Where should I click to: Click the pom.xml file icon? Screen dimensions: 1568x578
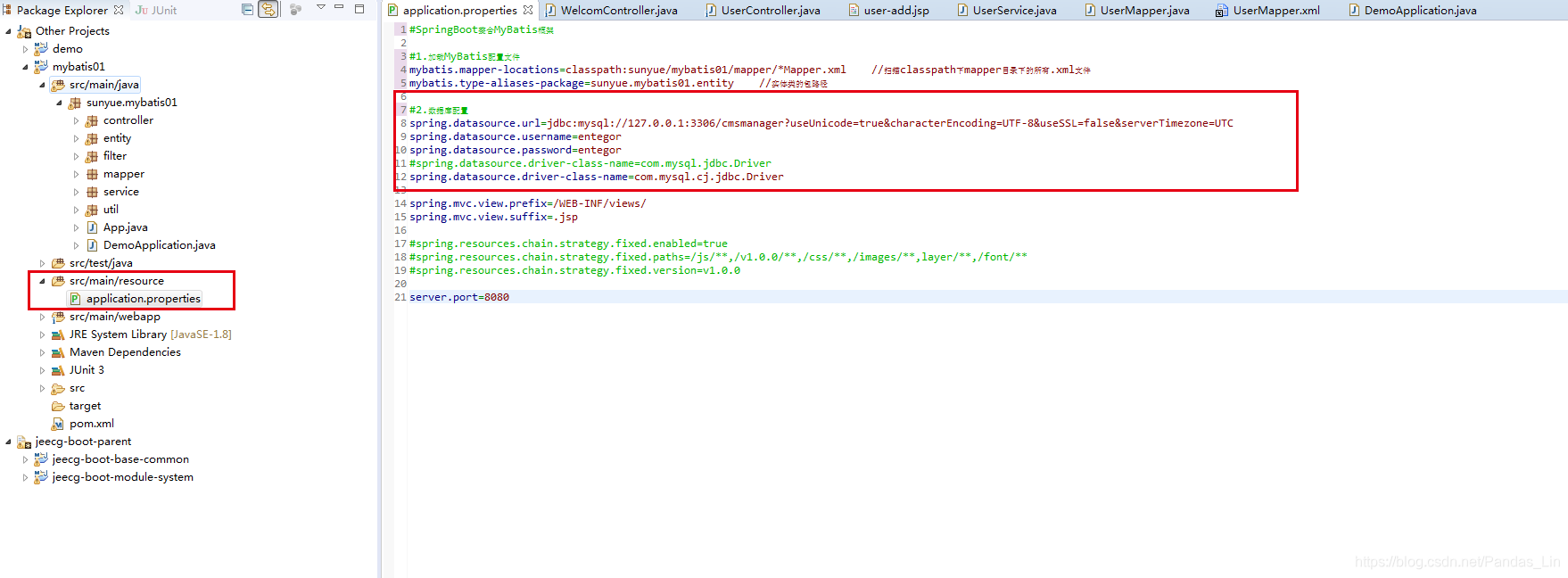tap(58, 424)
